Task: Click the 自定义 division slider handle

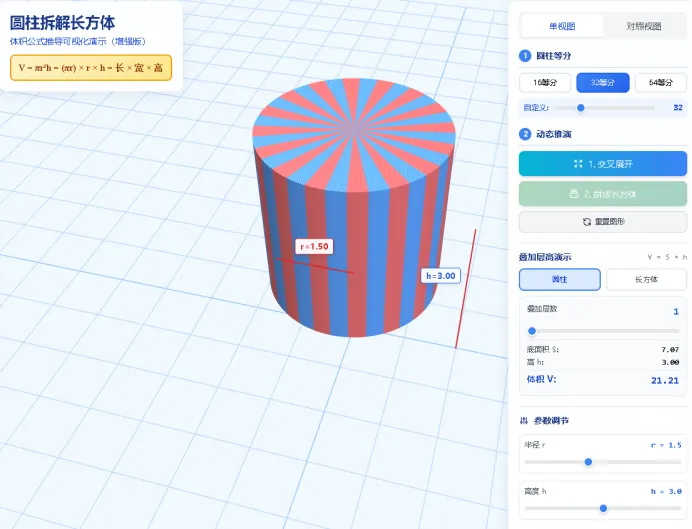Action: pyautogui.click(x=581, y=108)
